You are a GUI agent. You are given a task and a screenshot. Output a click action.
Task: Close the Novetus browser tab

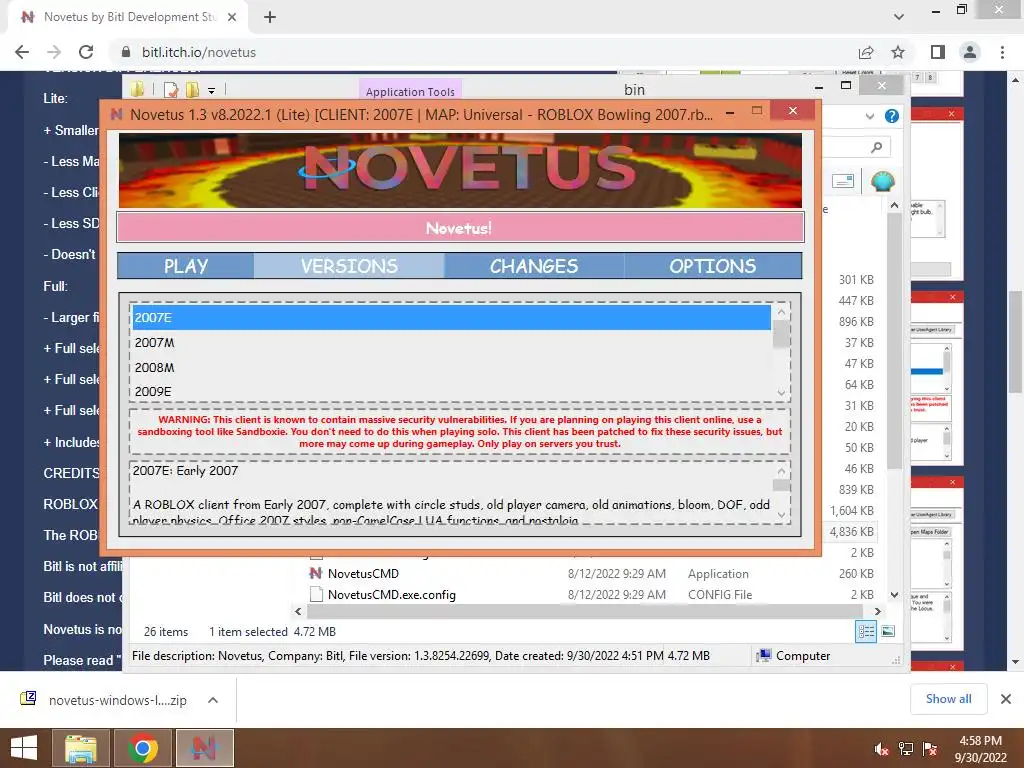point(232,17)
